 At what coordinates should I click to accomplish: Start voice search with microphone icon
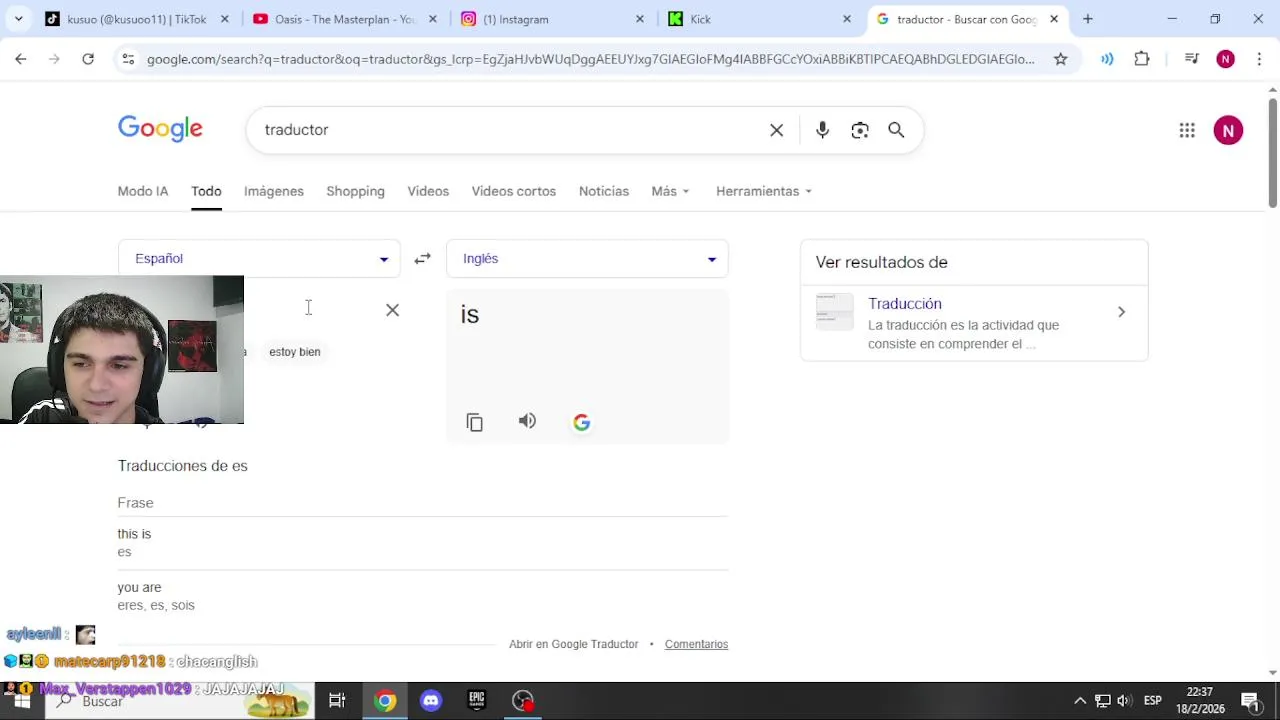822,130
